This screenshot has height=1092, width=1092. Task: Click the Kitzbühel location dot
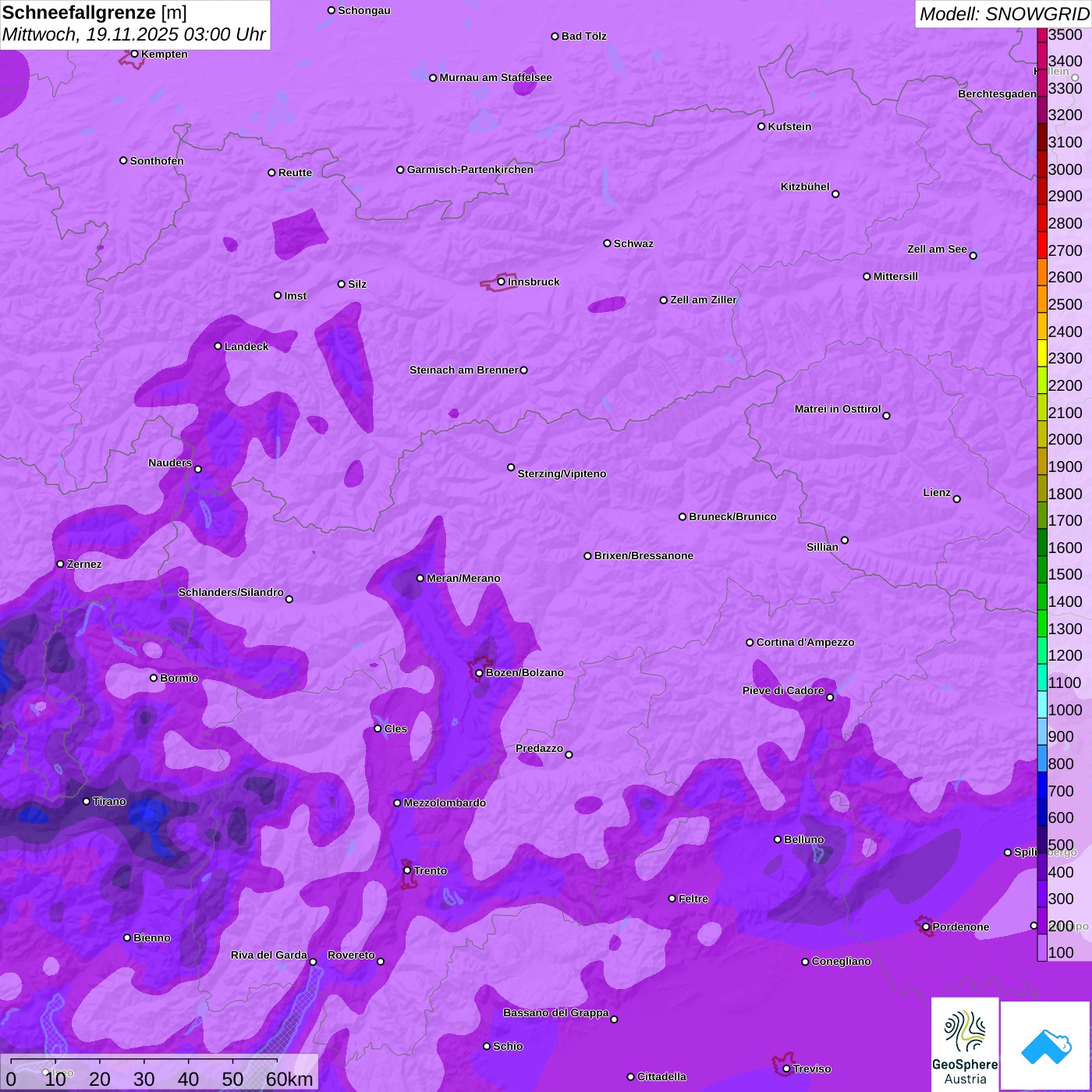(x=835, y=194)
